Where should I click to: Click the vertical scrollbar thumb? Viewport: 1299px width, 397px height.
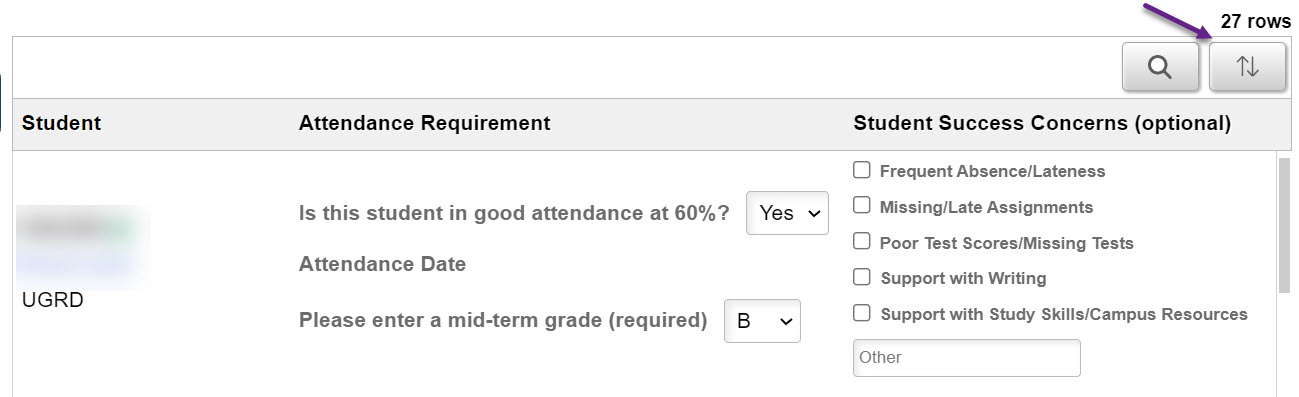(x=1284, y=225)
